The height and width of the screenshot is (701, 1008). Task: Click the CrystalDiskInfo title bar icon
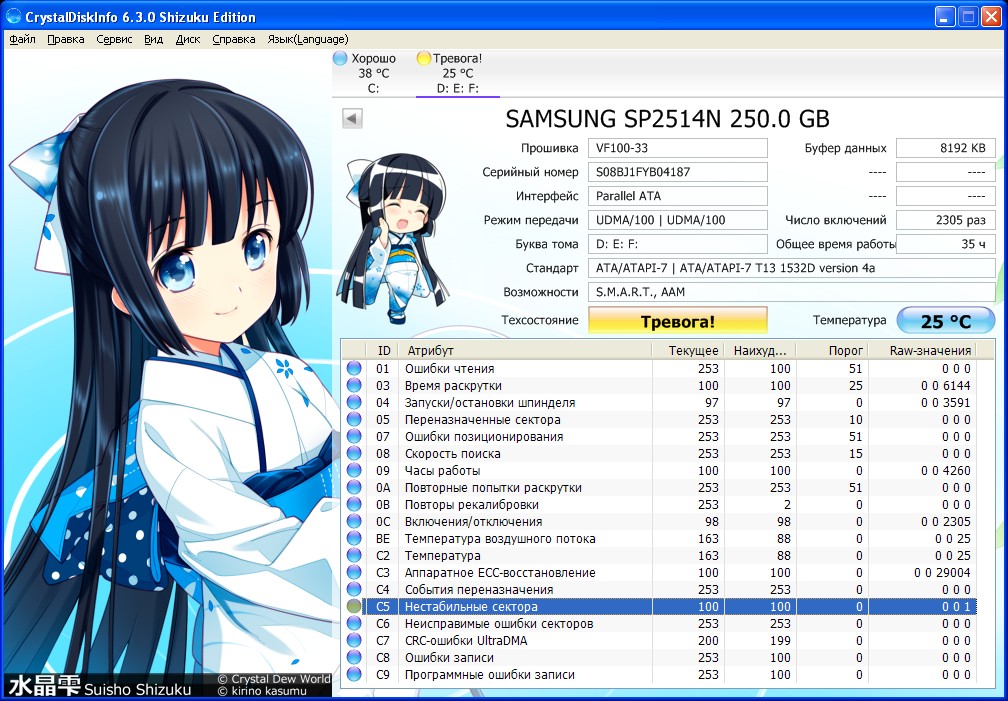tap(13, 16)
